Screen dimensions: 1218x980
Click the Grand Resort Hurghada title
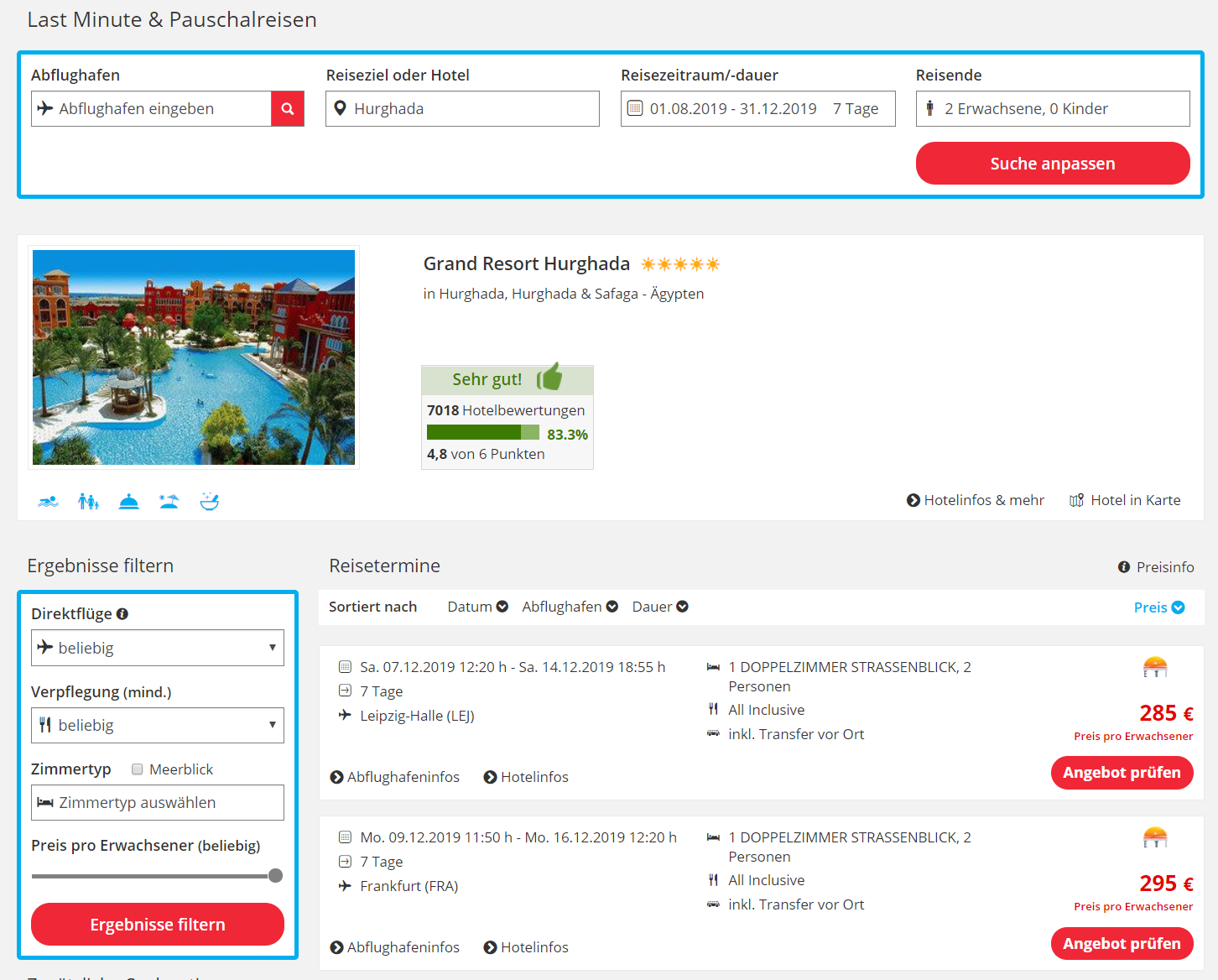[527, 263]
